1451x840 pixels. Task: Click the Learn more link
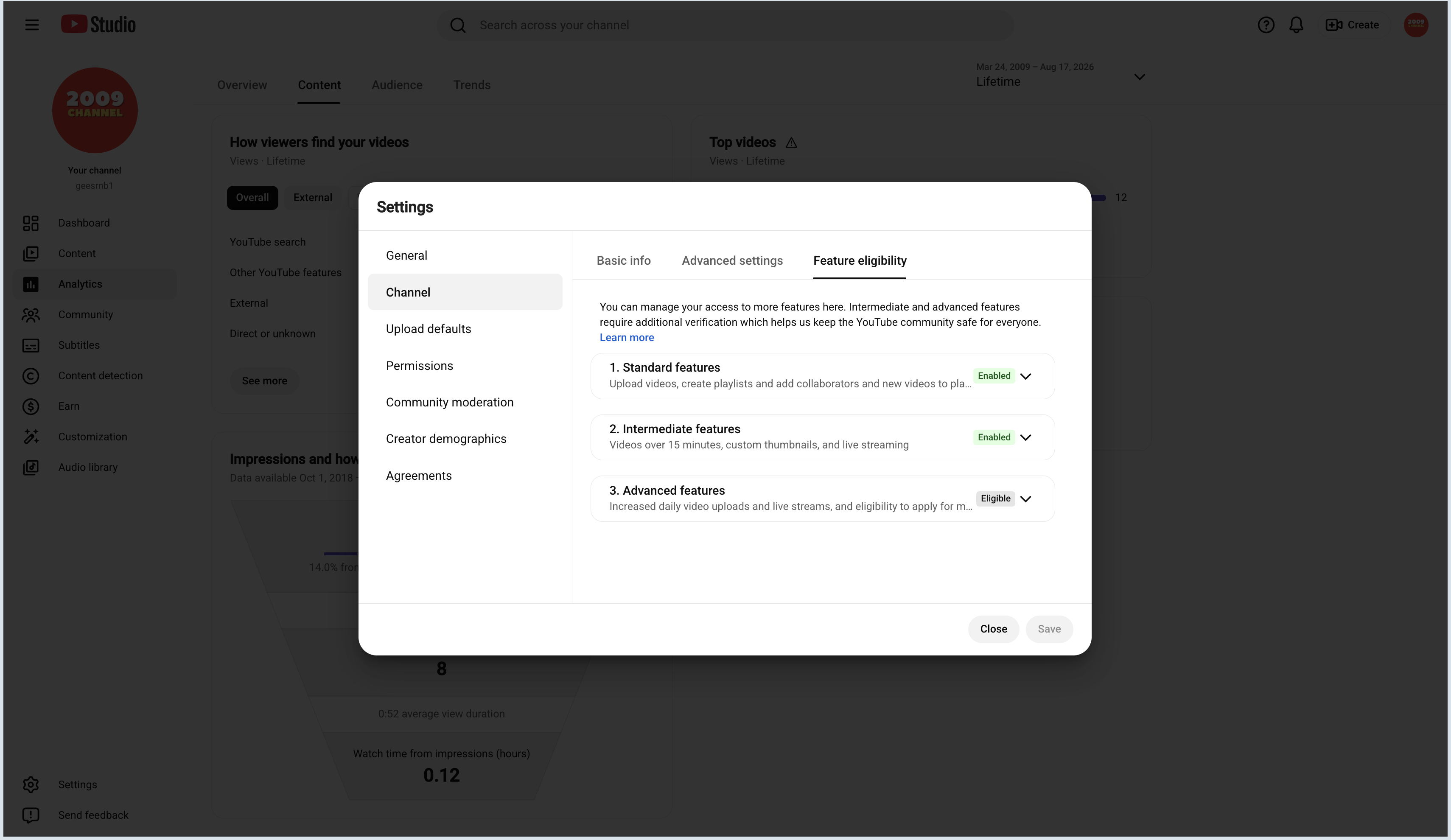pyautogui.click(x=627, y=337)
